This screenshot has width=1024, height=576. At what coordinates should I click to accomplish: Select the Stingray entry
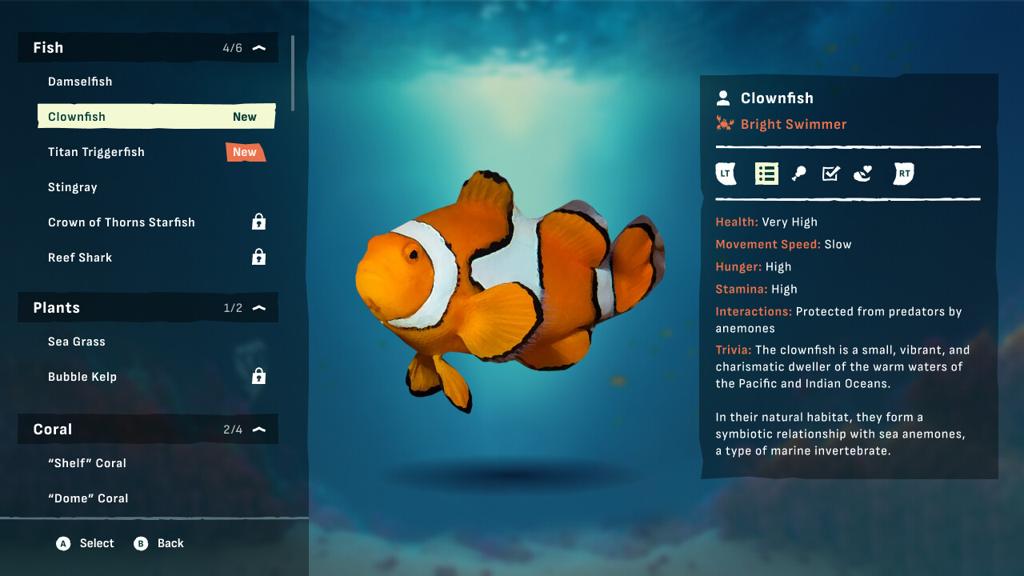point(157,187)
